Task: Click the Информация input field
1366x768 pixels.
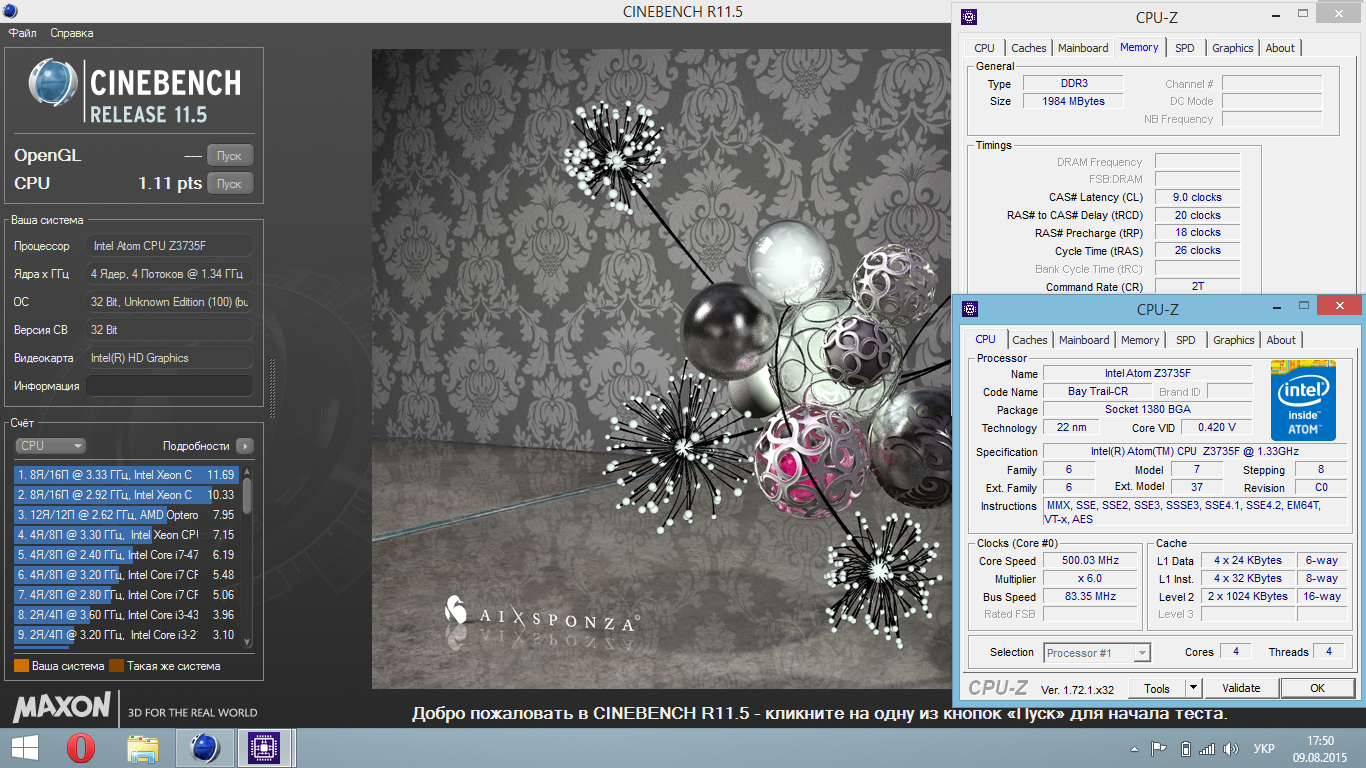Action: [169, 386]
